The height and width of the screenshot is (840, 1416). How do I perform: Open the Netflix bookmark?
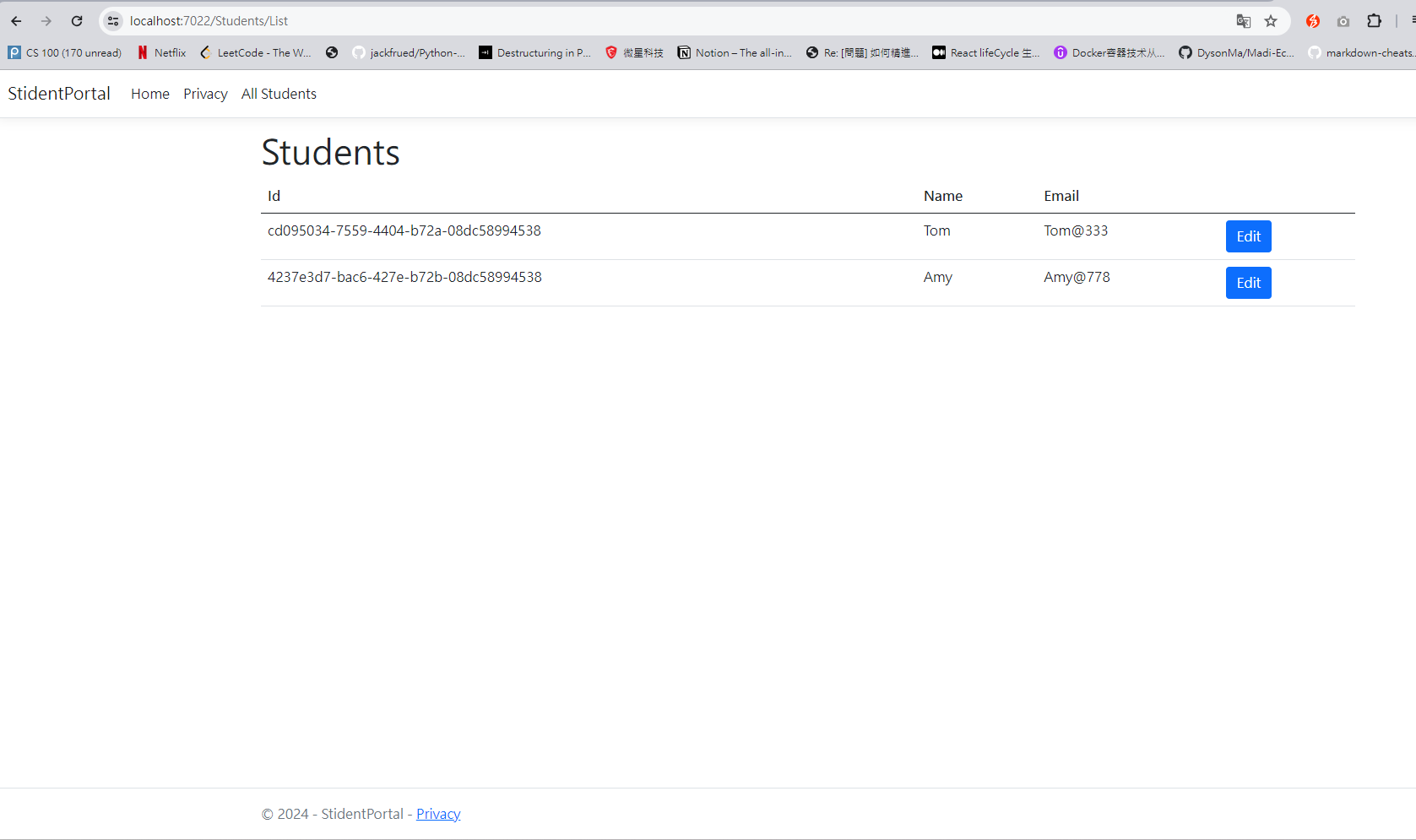tap(160, 52)
